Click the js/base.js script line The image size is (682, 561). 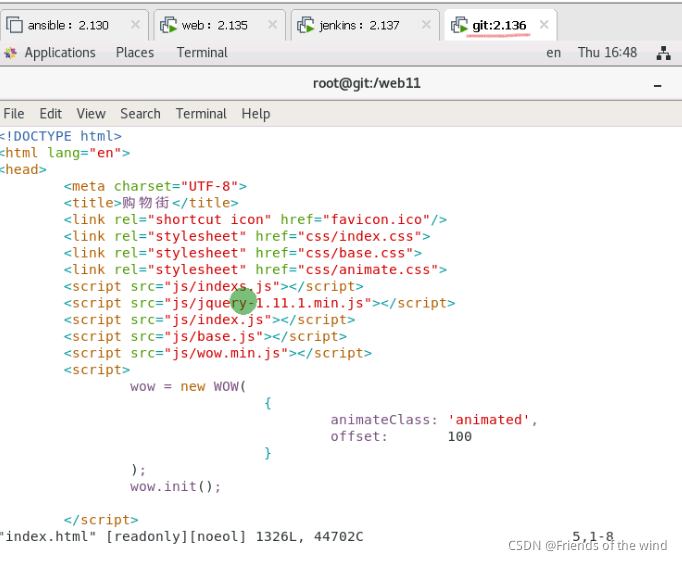(x=205, y=337)
